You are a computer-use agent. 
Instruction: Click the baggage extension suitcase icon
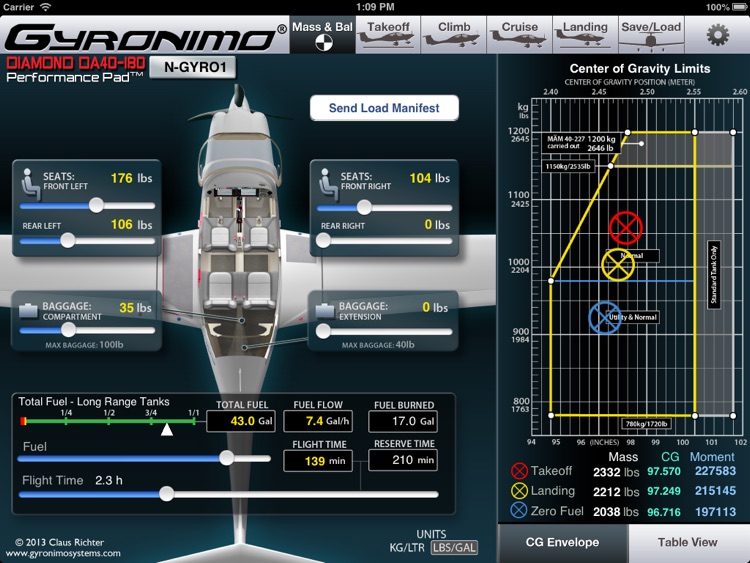[325, 311]
